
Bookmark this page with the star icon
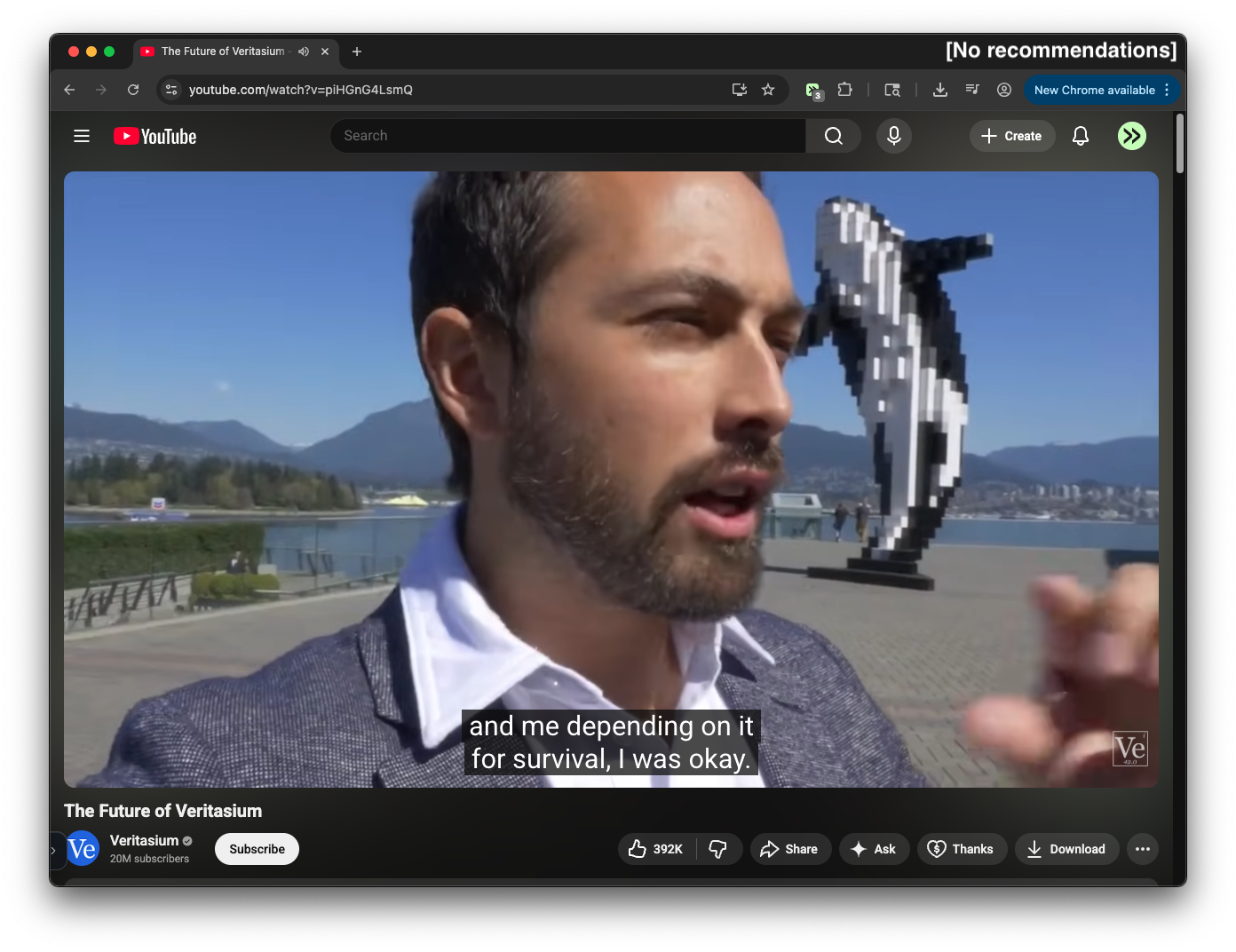[x=768, y=90]
